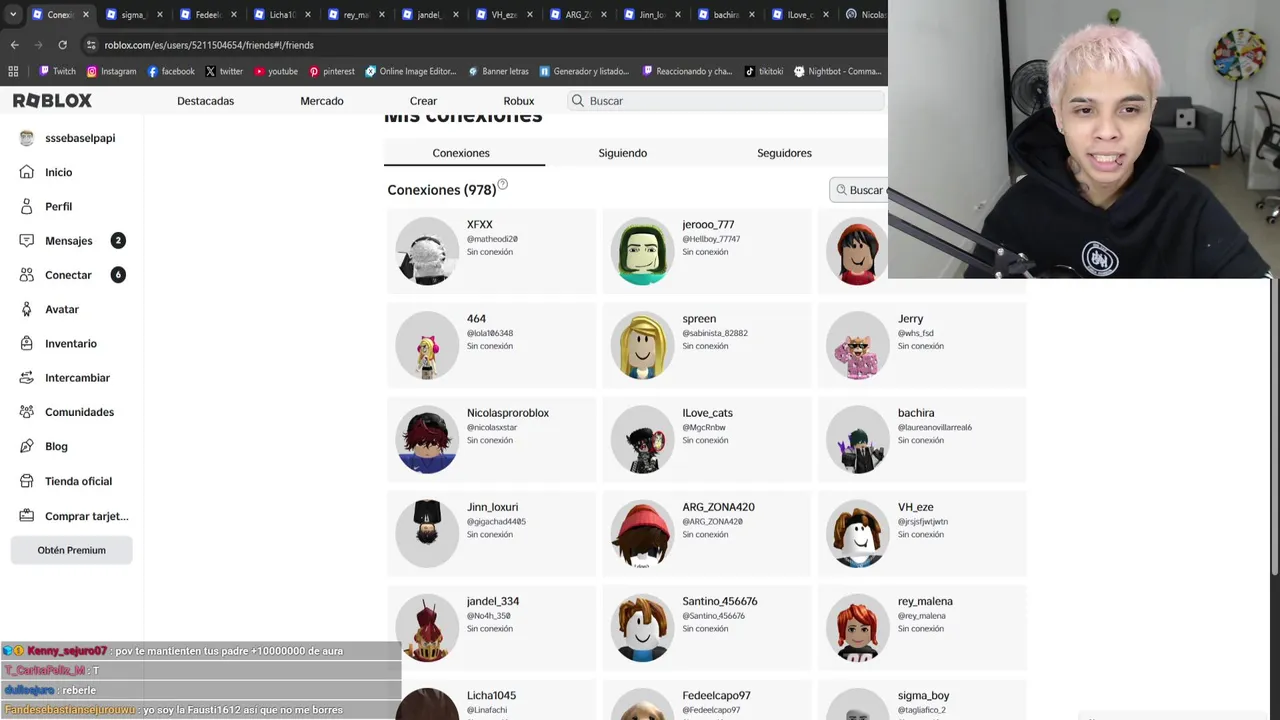1280x720 pixels.
Task: Click the browser forward arrow
Action: (x=38, y=45)
